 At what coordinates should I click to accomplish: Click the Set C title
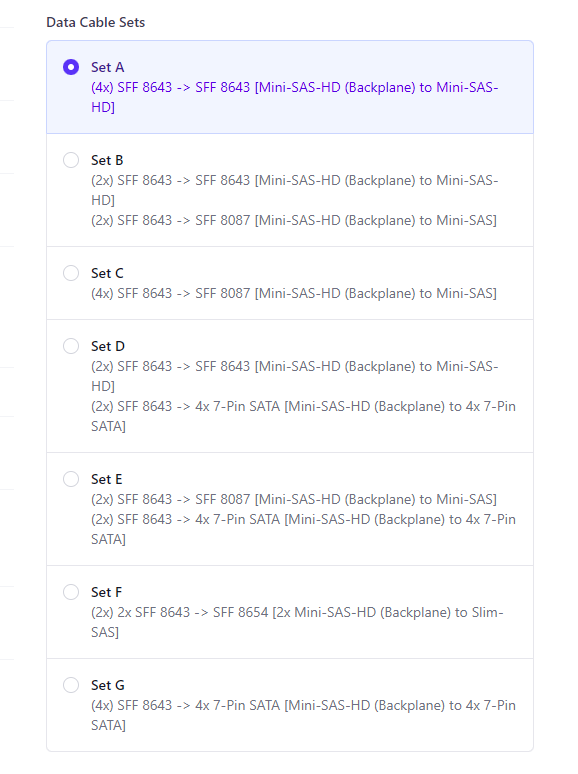[x=107, y=273]
